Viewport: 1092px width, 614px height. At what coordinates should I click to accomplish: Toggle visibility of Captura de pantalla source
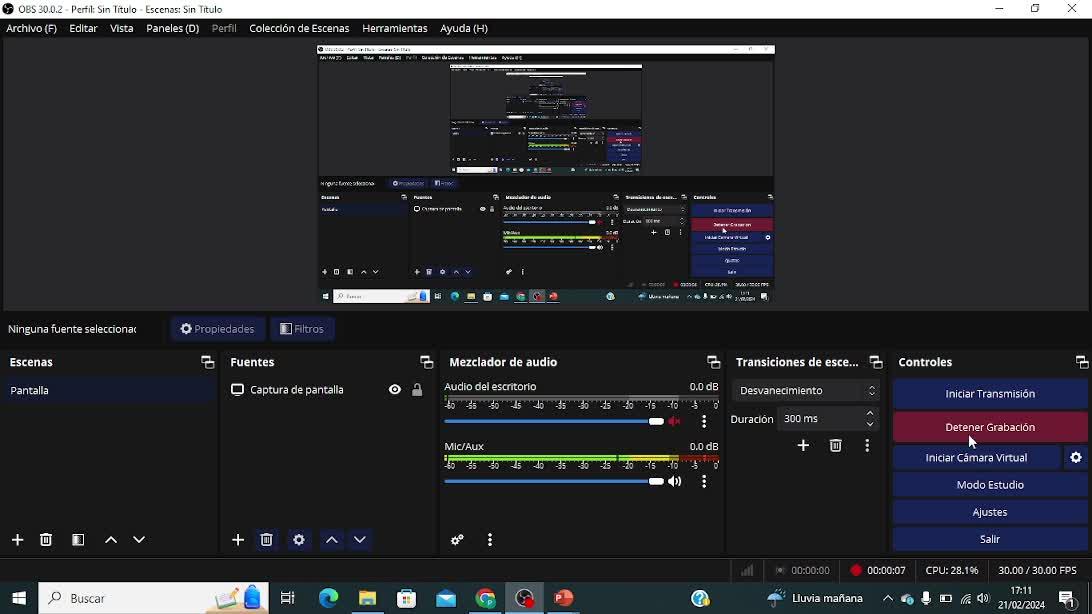[395, 390]
